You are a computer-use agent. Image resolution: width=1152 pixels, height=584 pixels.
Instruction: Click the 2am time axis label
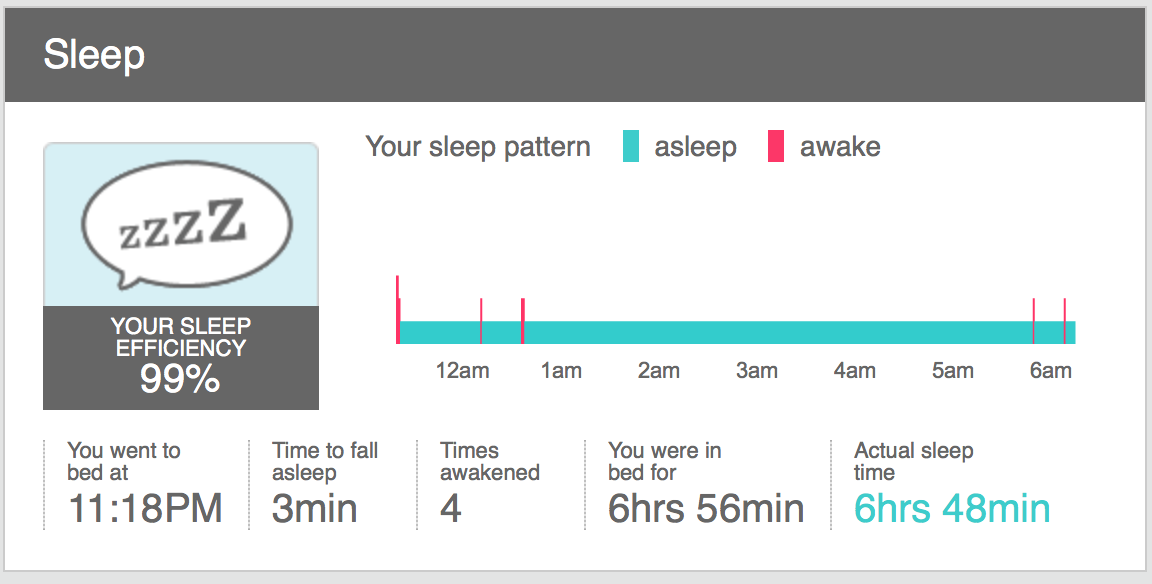click(658, 370)
